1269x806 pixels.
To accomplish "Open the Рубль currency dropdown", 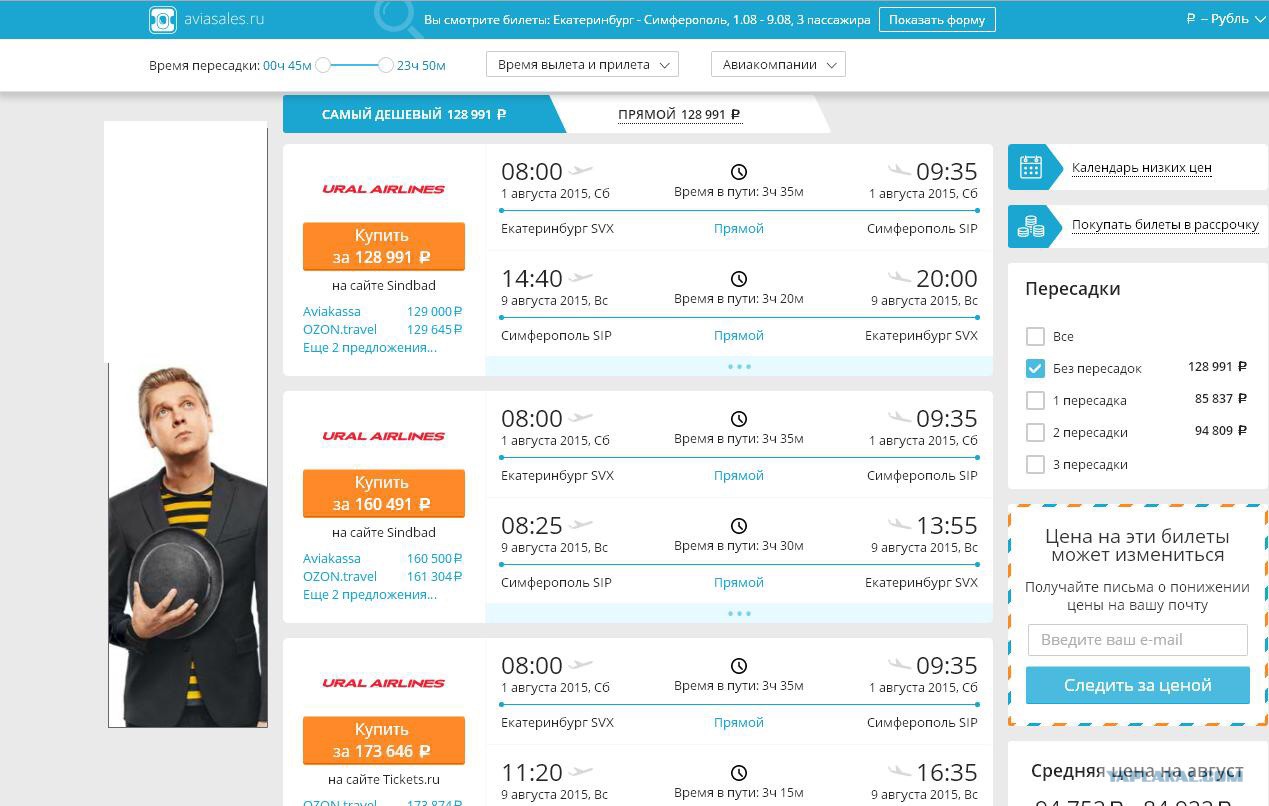I will coord(1225,19).
